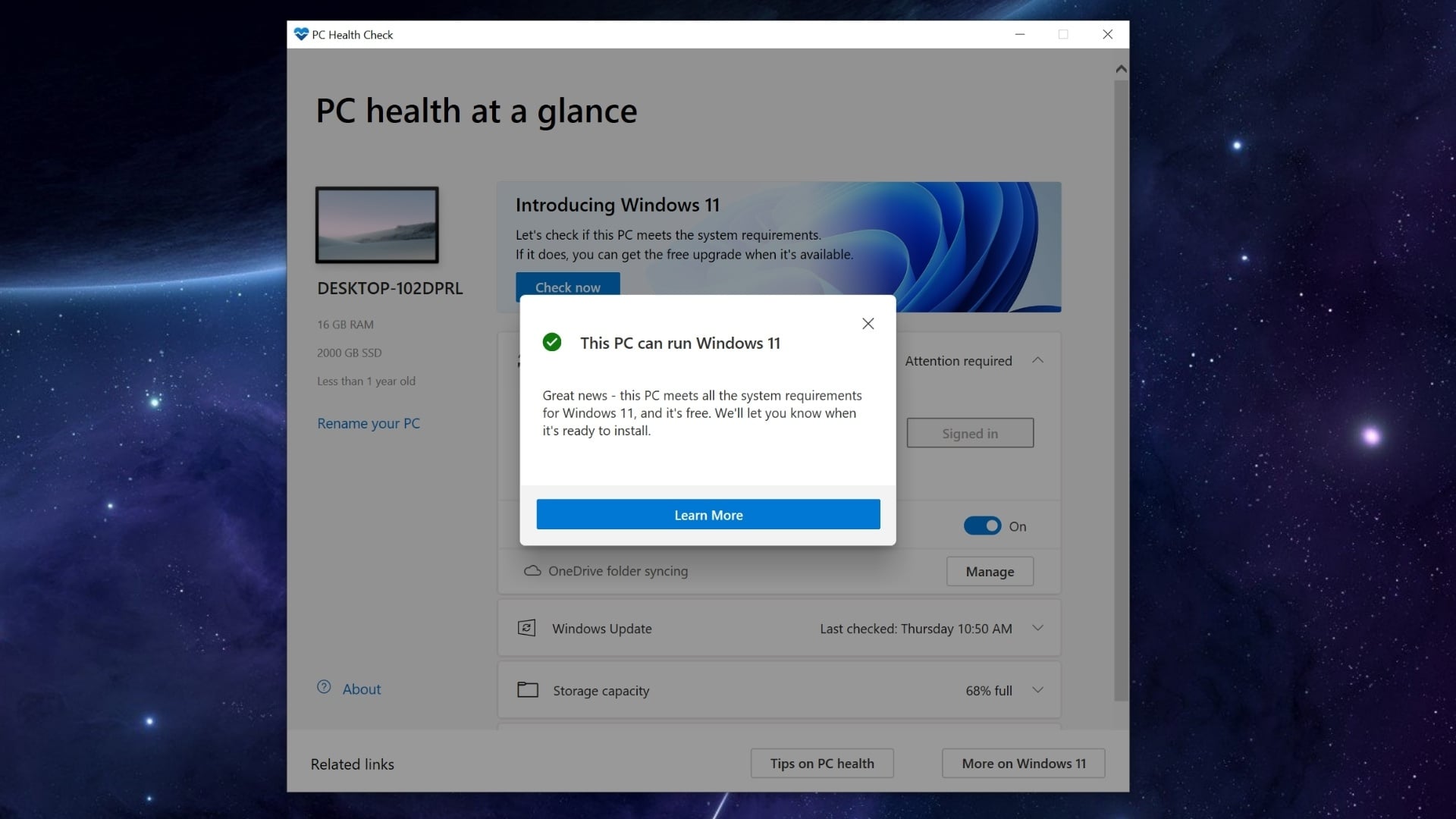Collapse the Attention required section
This screenshot has width=1456, height=819.
[x=1037, y=360]
